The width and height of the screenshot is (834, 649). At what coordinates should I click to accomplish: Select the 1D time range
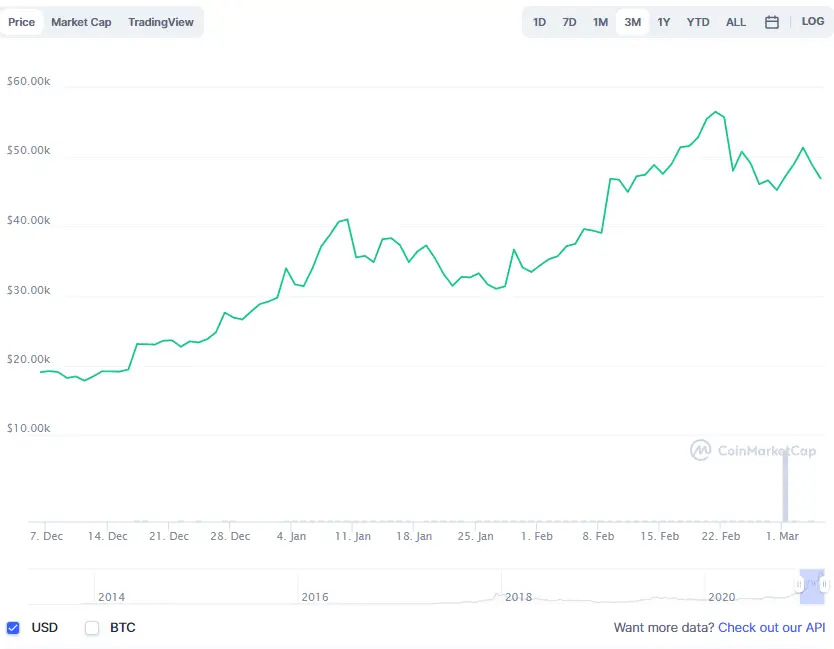[539, 22]
